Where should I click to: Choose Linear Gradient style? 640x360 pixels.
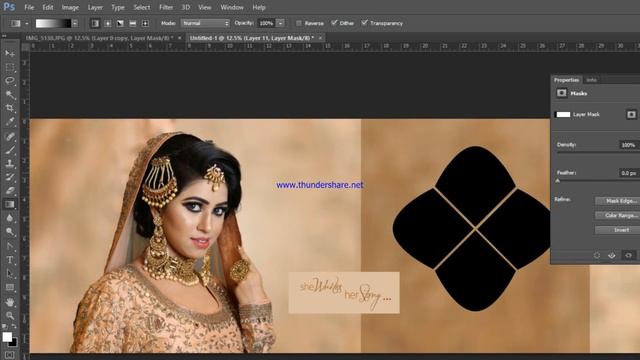click(95, 23)
